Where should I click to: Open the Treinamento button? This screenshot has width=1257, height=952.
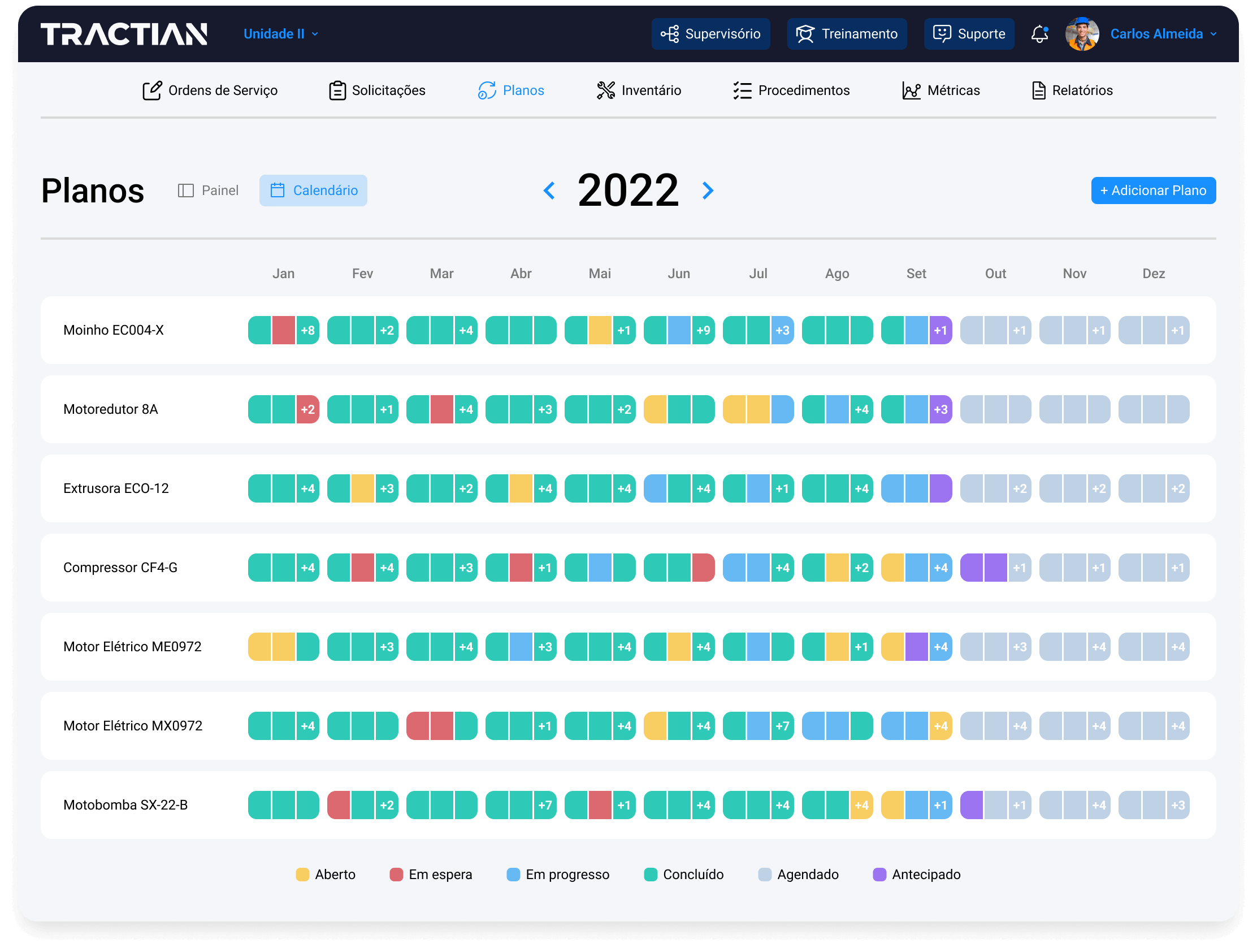click(x=847, y=33)
